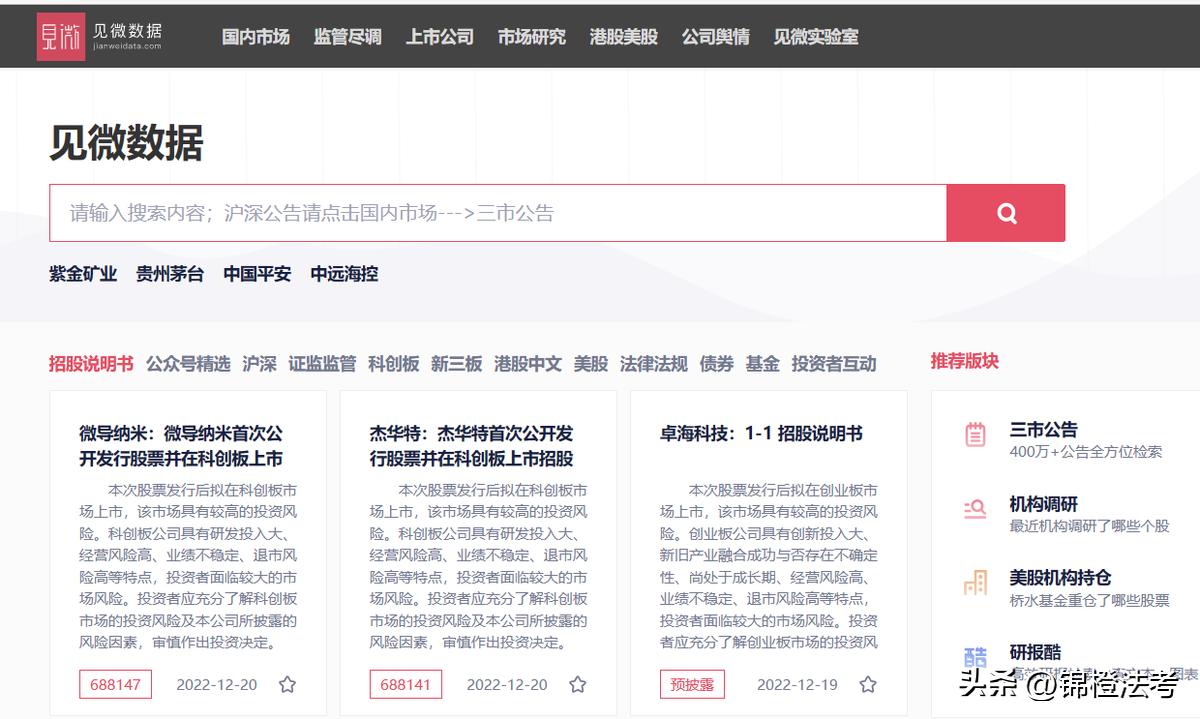The height and width of the screenshot is (719, 1200).
Task: Expand the 上市公司 dropdown menu
Action: (x=438, y=37)
